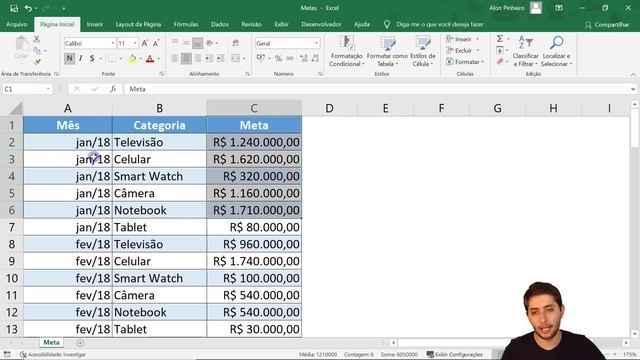
Task: Click the Decrease Decimal icon
Action: [315, 58]
